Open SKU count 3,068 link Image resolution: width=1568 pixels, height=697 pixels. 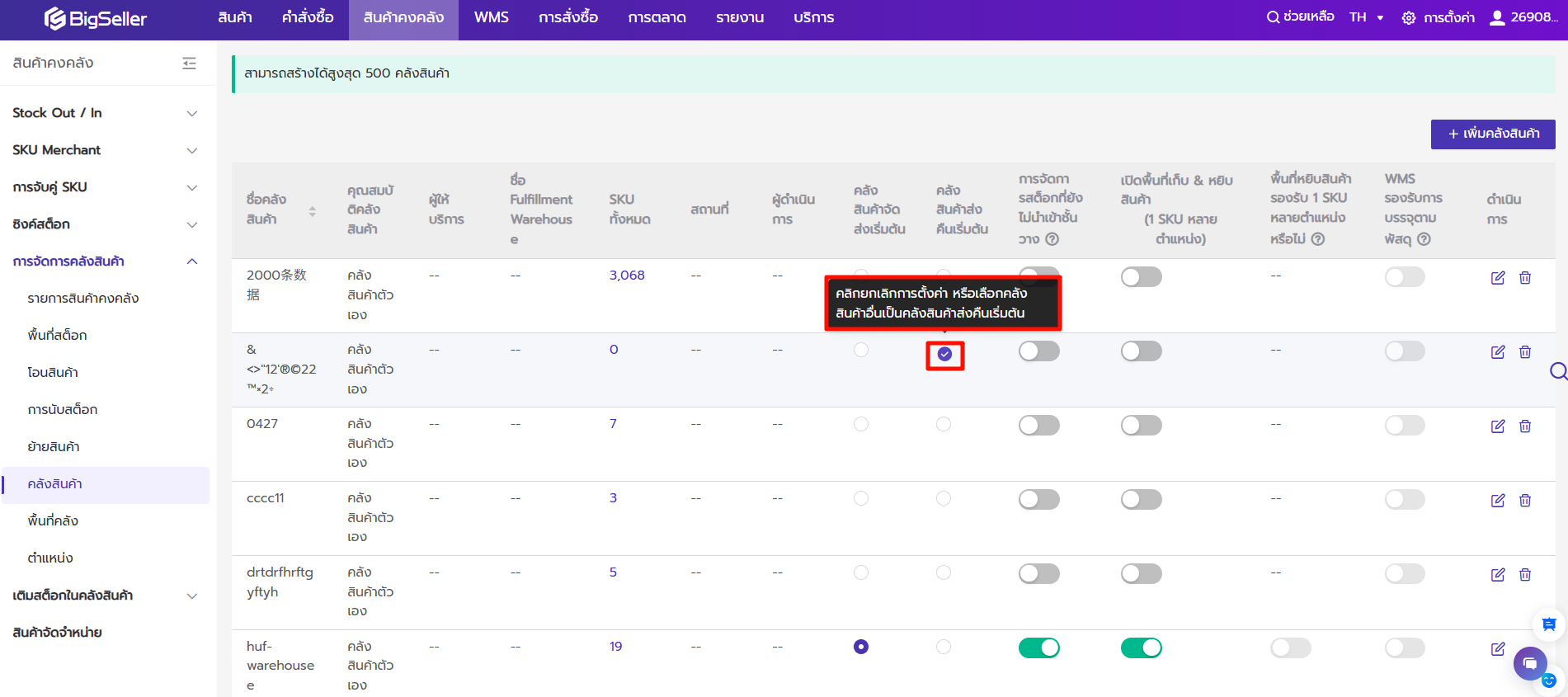click(627, 276)
